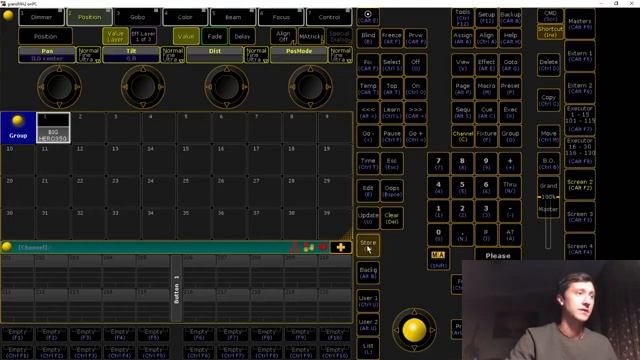Viewport: 640px width, 360px height.
Task: Toggle the Shortcut (Ins) button
Action: point(550,32)
